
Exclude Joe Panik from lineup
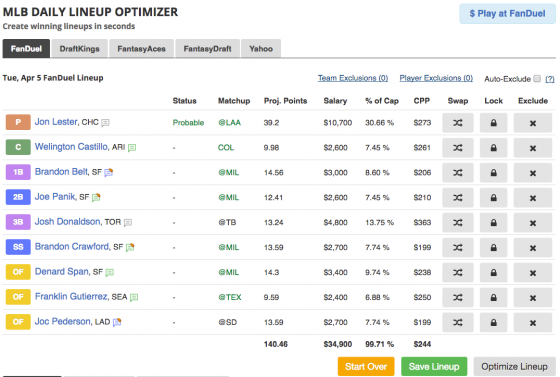[532, 198]
